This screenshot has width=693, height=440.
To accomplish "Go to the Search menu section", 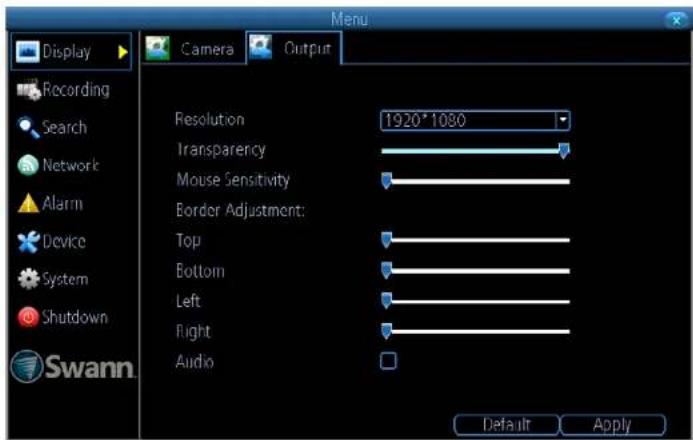I will pos(52,128).
